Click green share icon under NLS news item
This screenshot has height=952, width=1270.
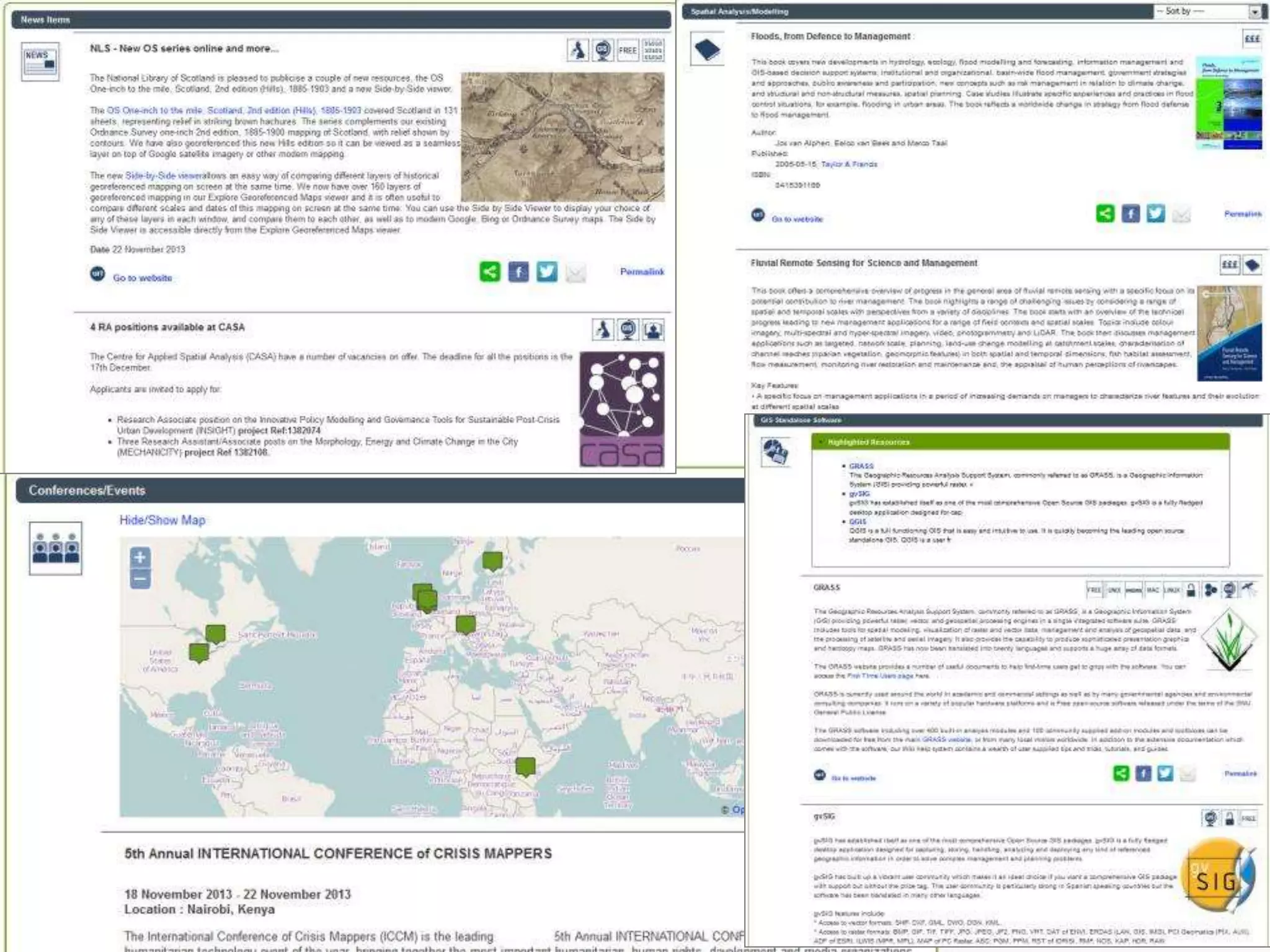pos(490,272)
